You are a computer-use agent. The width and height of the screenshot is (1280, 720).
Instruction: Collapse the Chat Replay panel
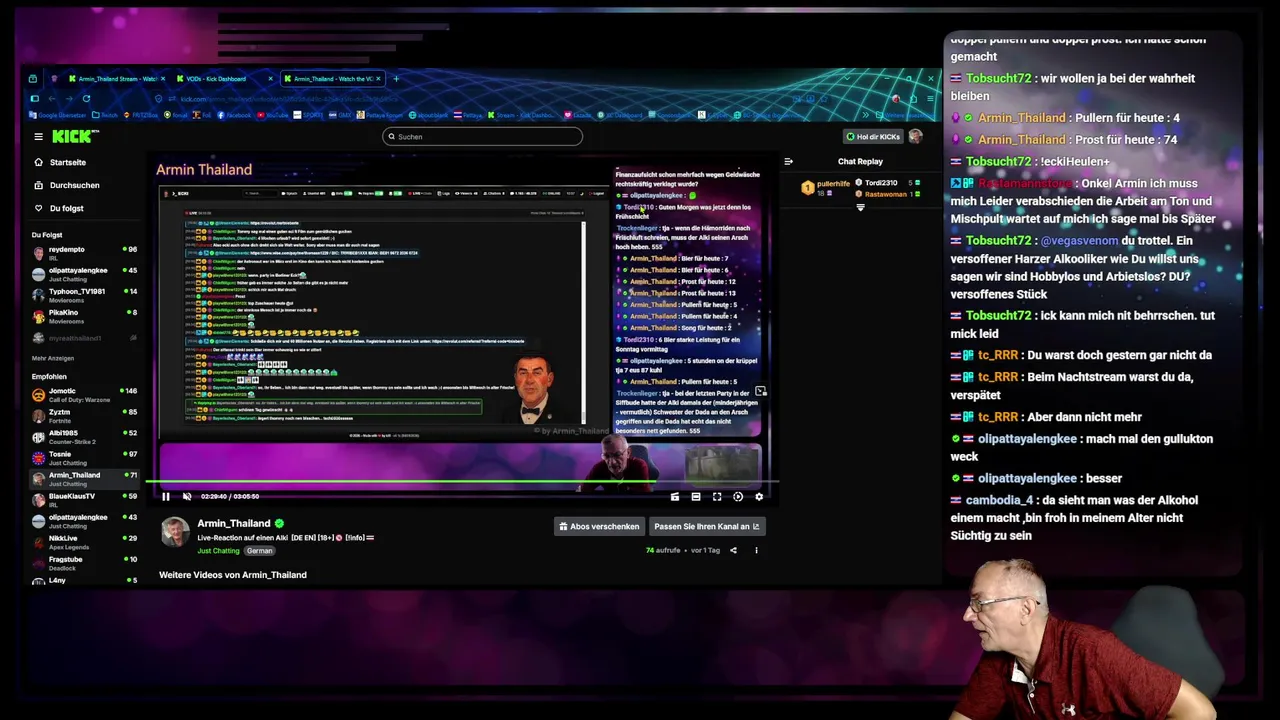click(788, 161)
